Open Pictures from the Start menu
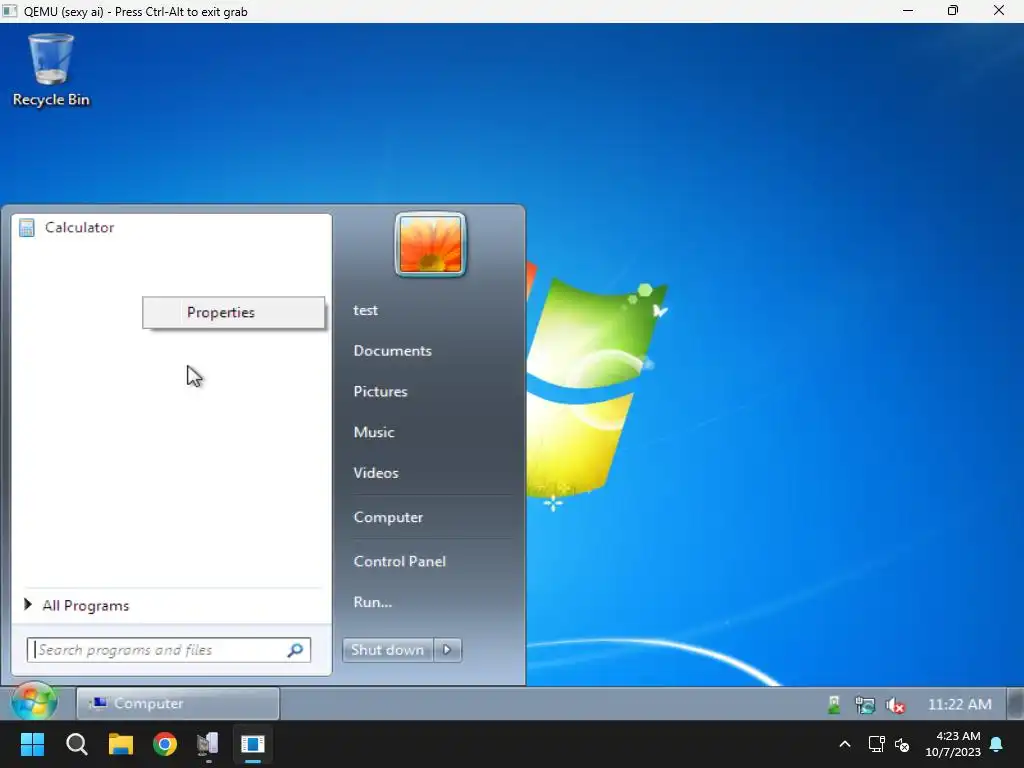1024x768 pixels. click(381, 391)
